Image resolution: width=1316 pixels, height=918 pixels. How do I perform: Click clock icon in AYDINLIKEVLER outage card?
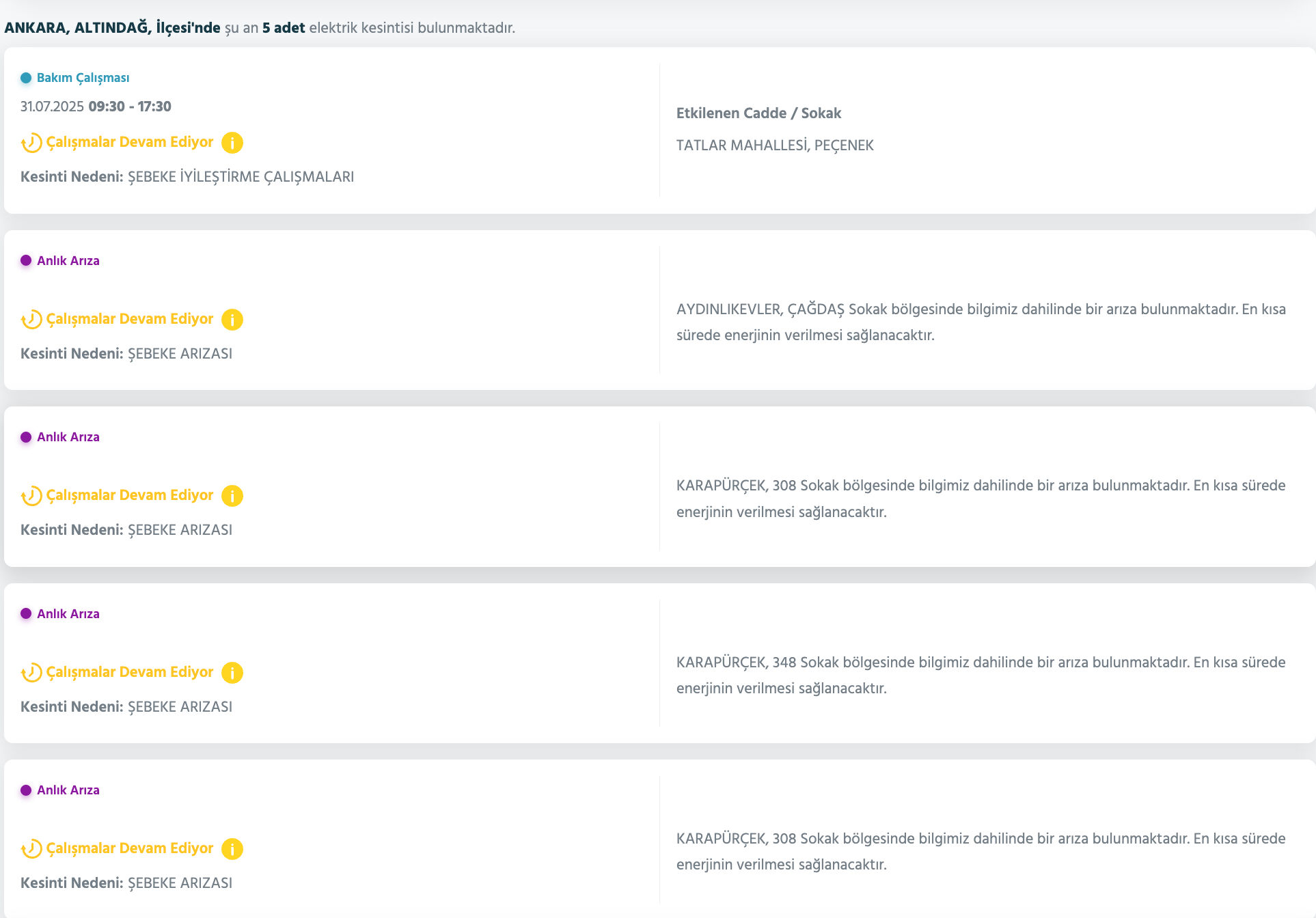pyautogui.click(x=31, y=320)
